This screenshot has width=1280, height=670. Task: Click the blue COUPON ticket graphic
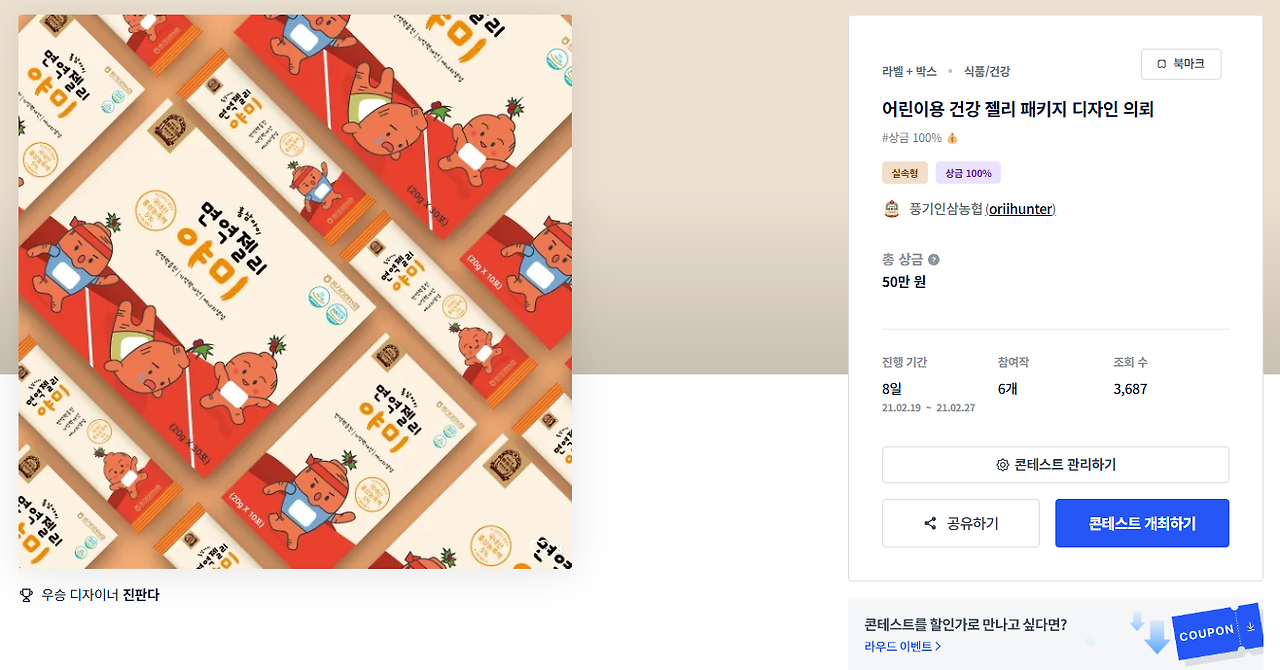pos(1218,632)
